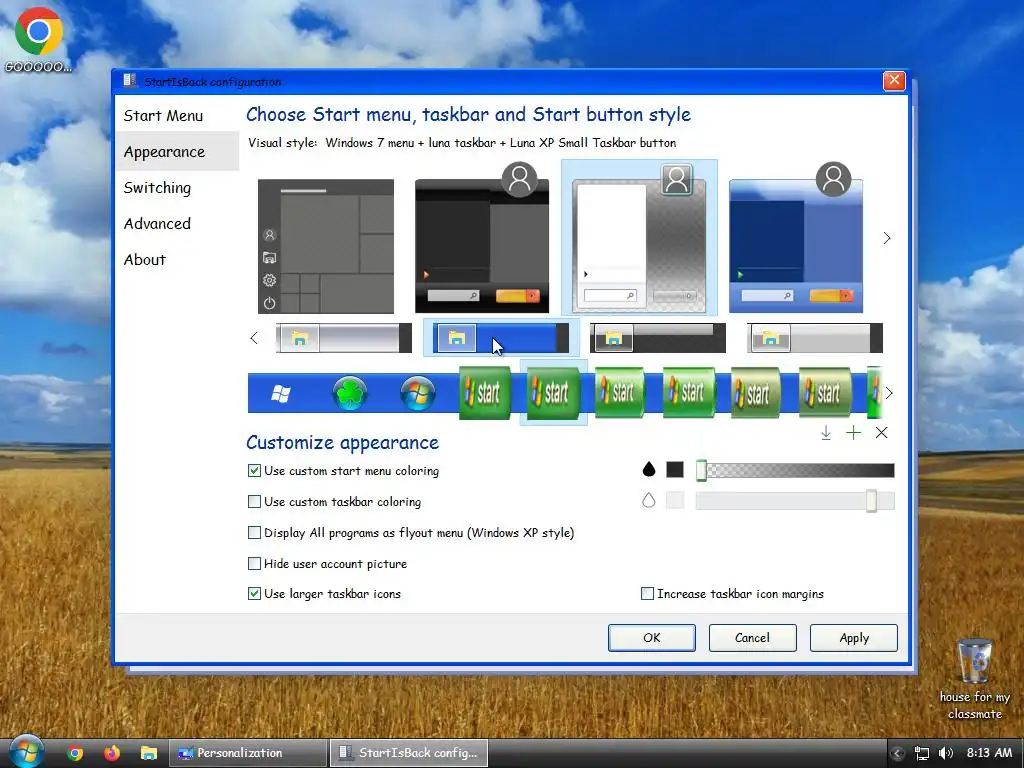Click the OK button

(x=652, y=638)
